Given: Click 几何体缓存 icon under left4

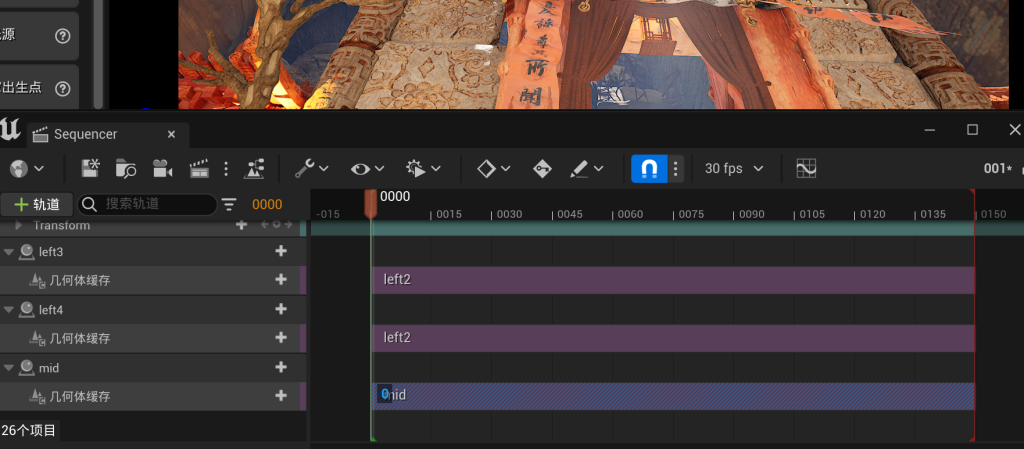Looking at the screenshot, I should click(x=37, y=338).
